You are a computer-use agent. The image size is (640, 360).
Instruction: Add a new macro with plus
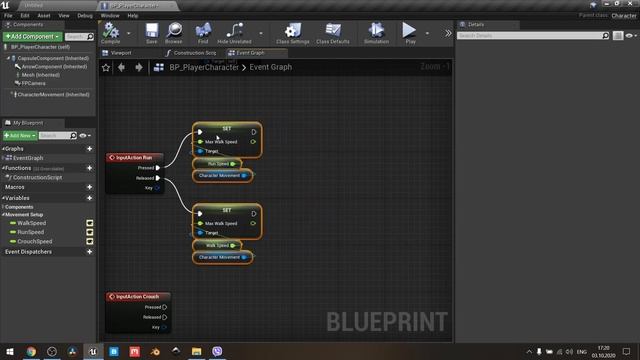(x=89, y=187)
